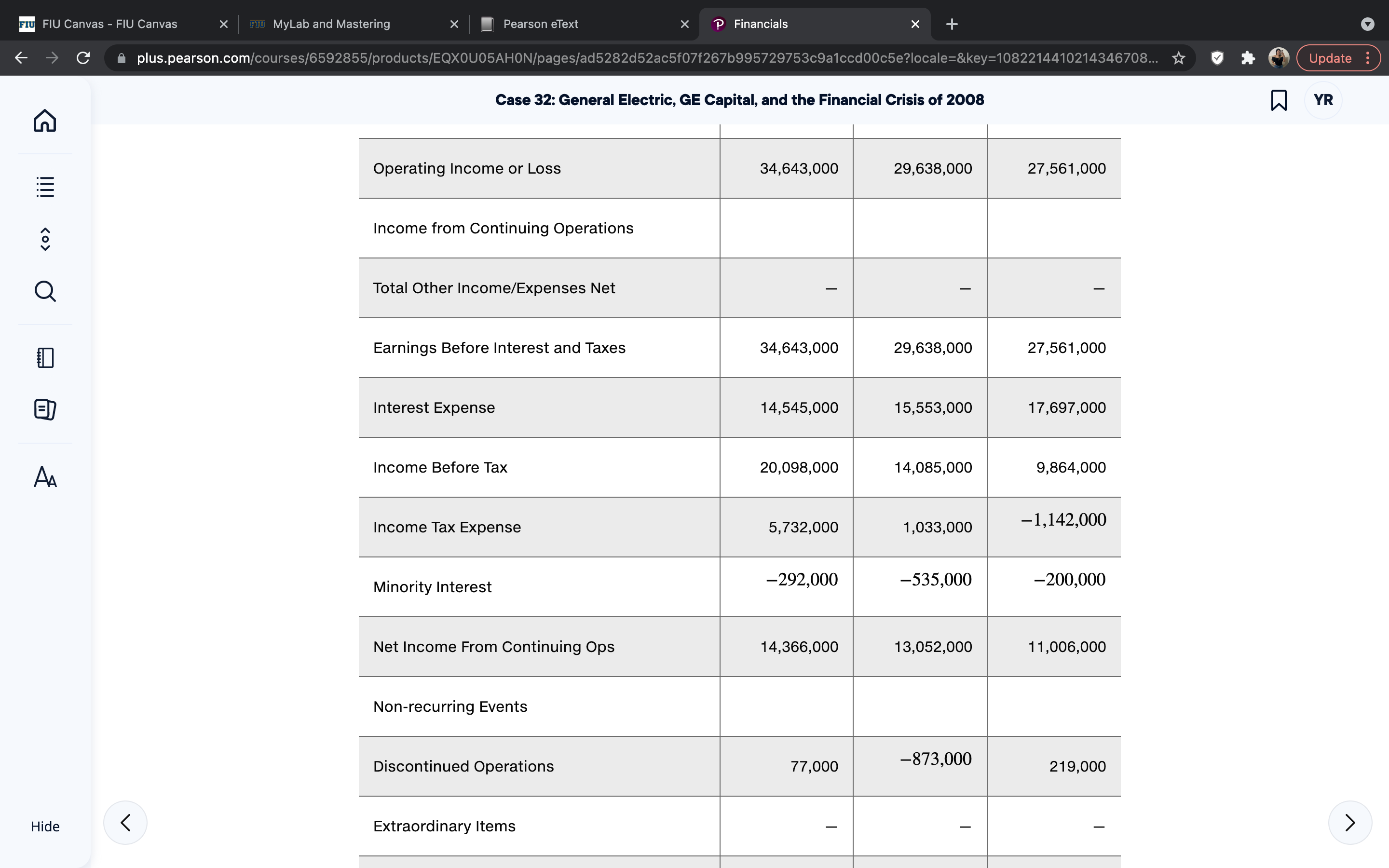The height and width of the screenshot is (868, 1389).
Task: Go to the previous page arrow
Action: click(x=125, y=822)
